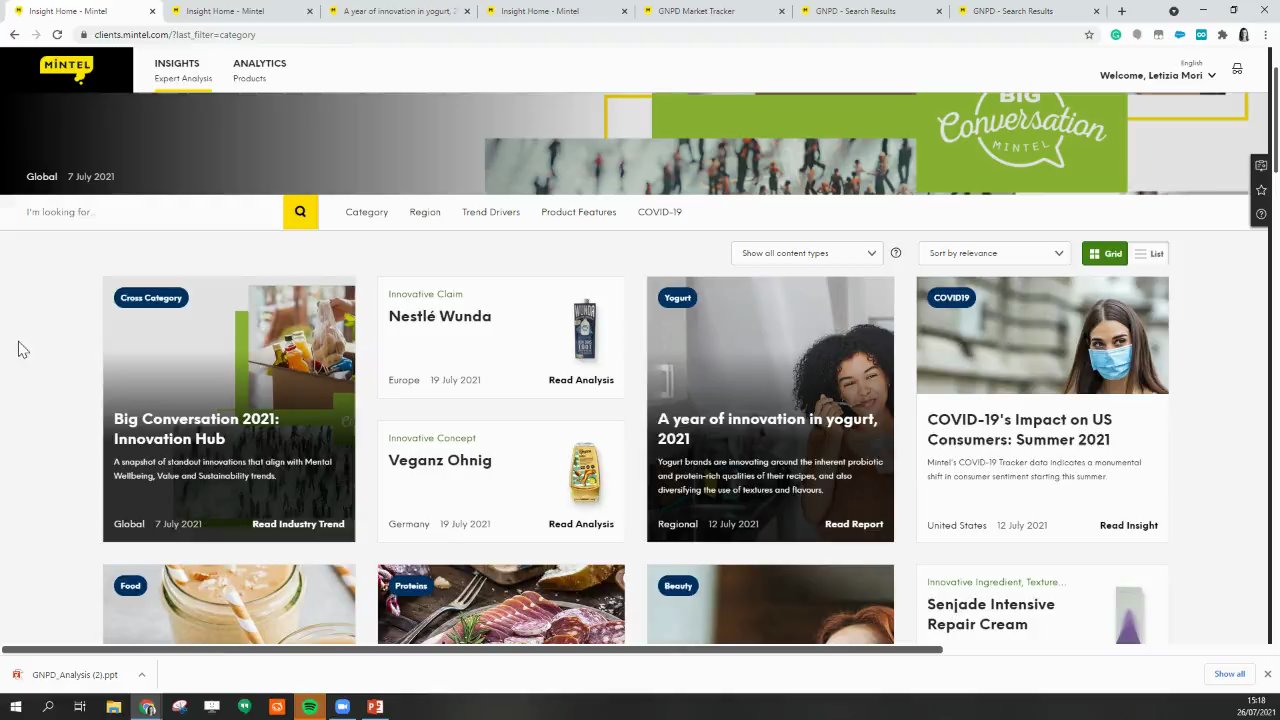Viewport: 1280px width, 720px height.
Task: Open the Trend Drivers filter menu
Action: (x=491, y=212)
